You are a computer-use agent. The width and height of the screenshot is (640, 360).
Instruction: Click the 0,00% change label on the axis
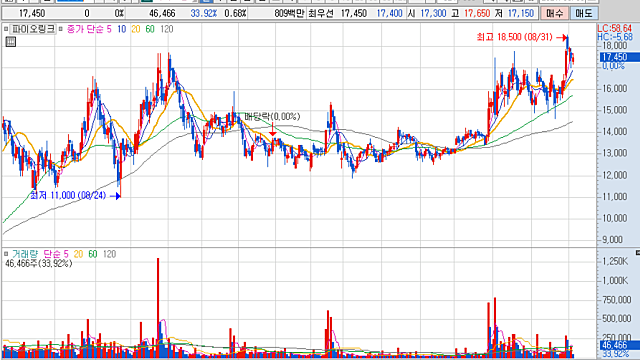(x=613, y=66)
